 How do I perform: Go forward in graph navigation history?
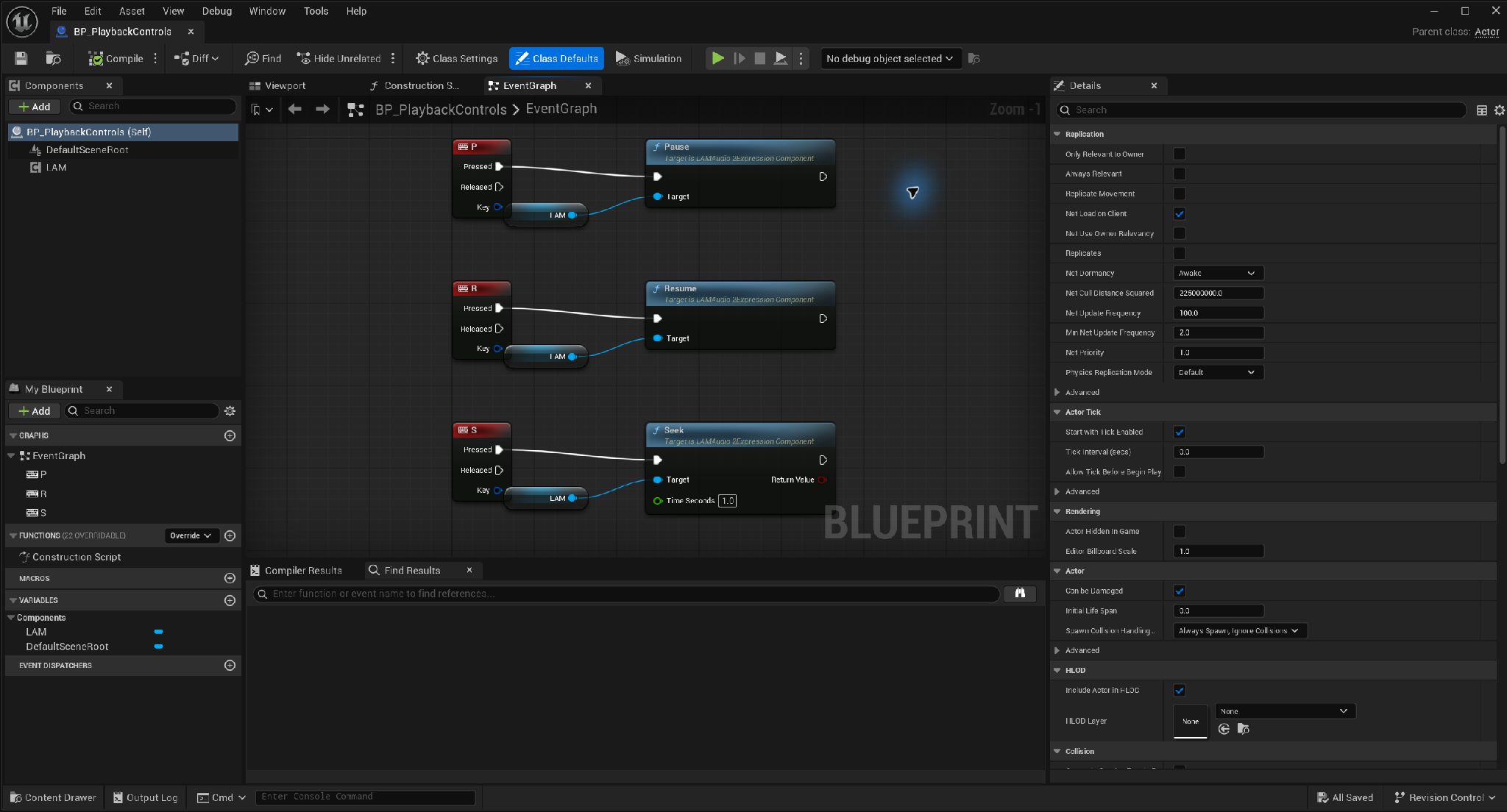(x=322, y=109)
